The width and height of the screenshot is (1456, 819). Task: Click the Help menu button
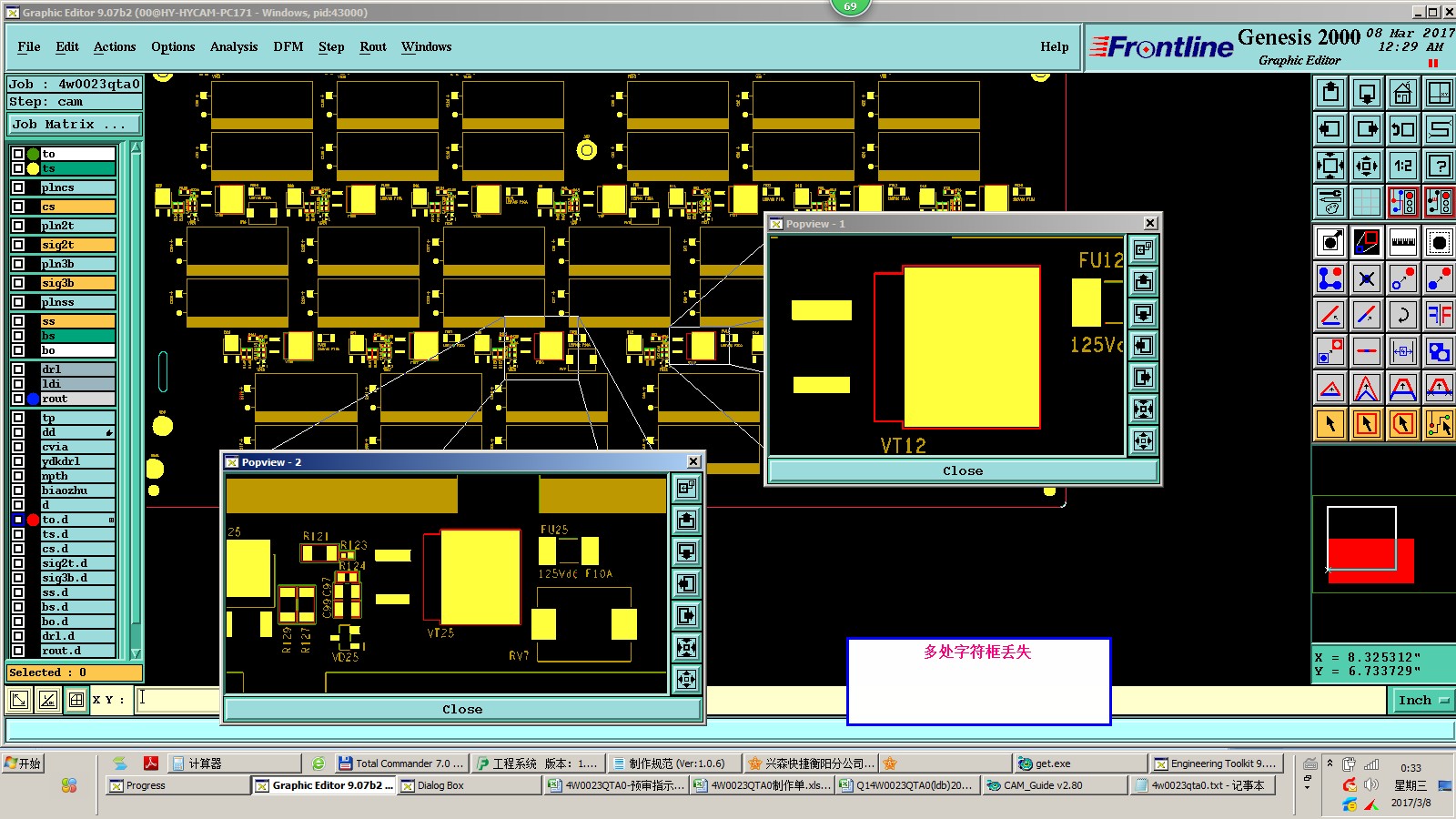tap(1055, 46)
